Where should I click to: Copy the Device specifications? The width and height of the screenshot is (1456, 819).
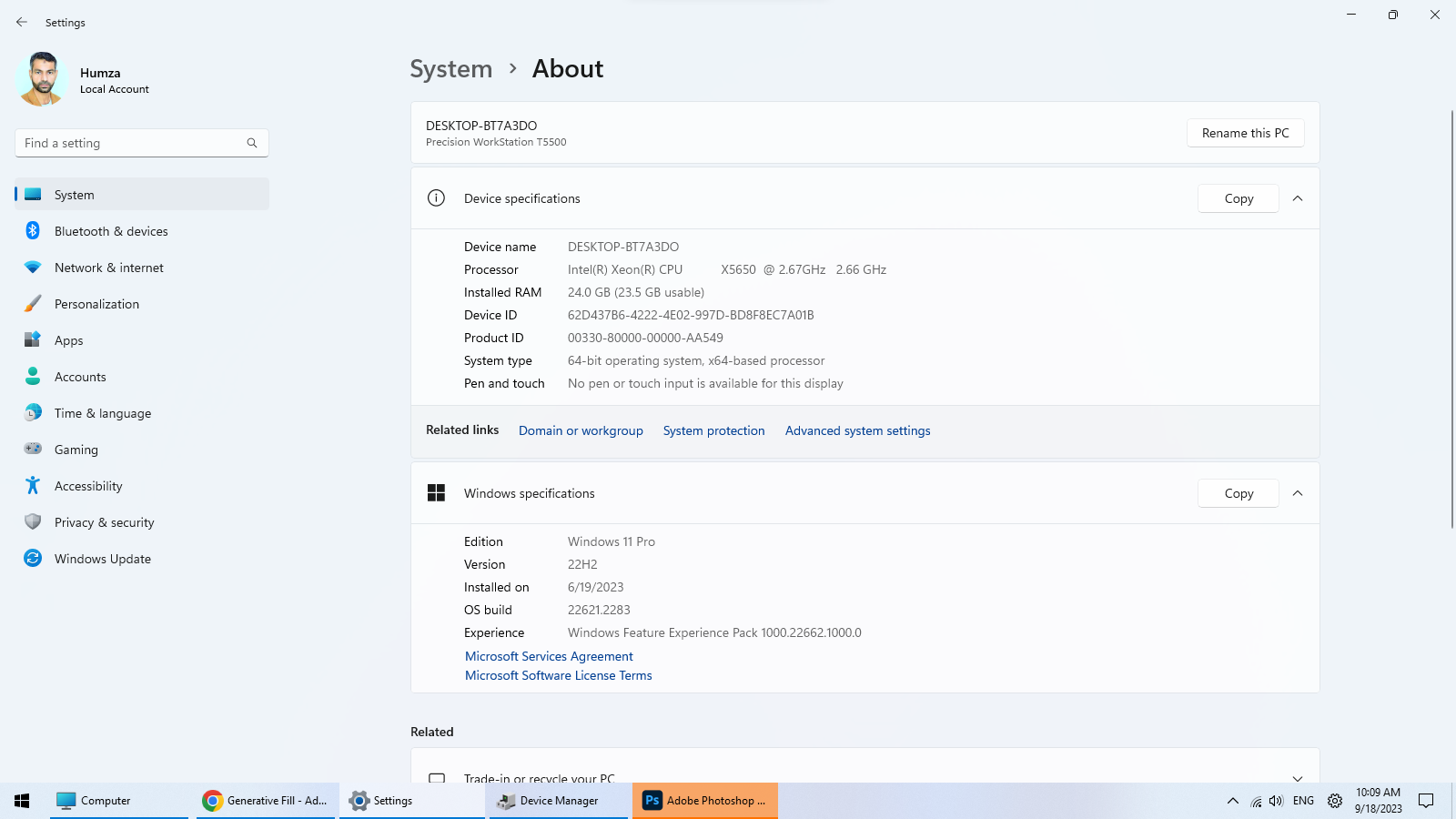tap(1239, 198)
